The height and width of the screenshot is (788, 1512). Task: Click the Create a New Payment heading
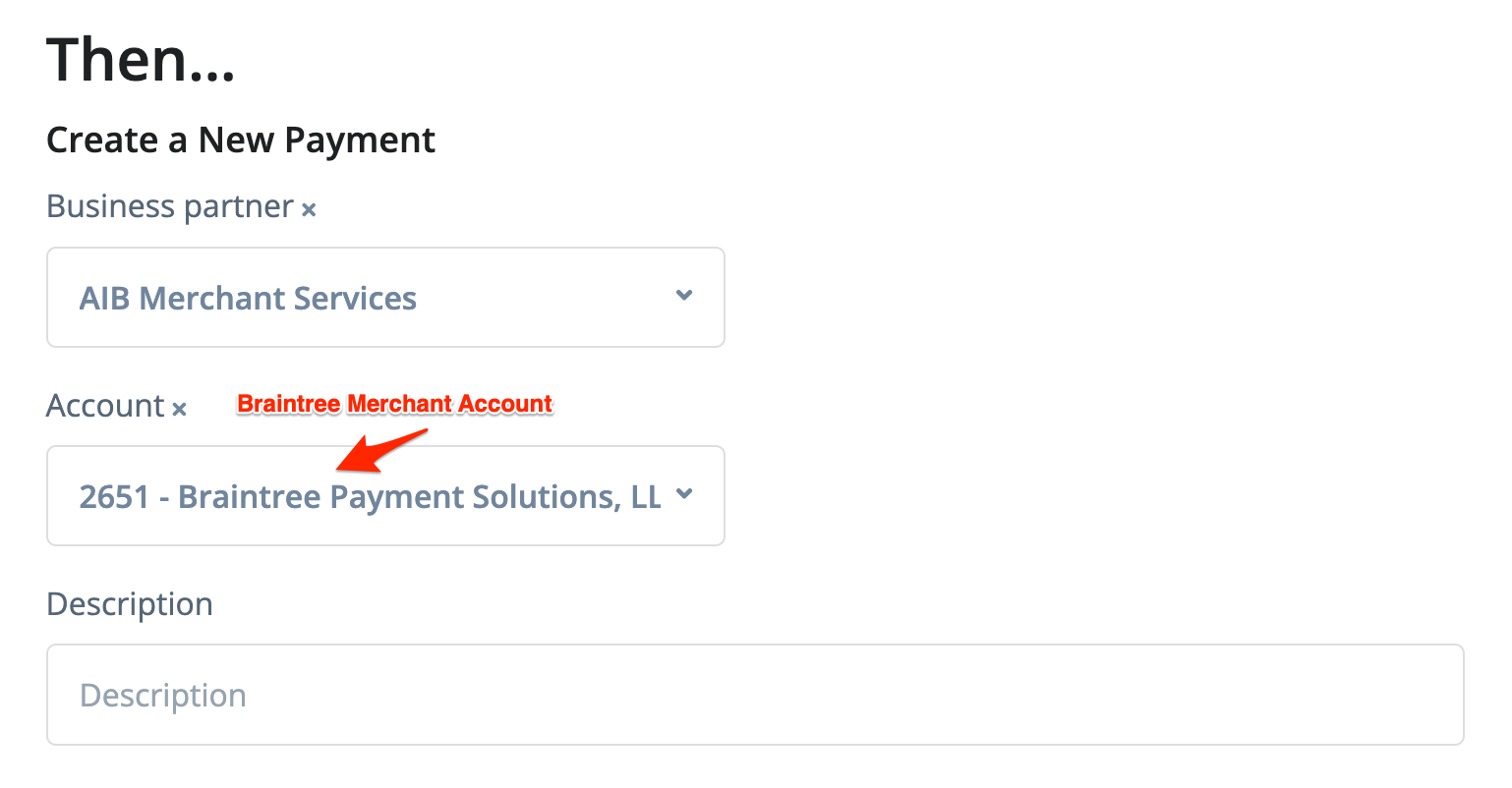241,141
